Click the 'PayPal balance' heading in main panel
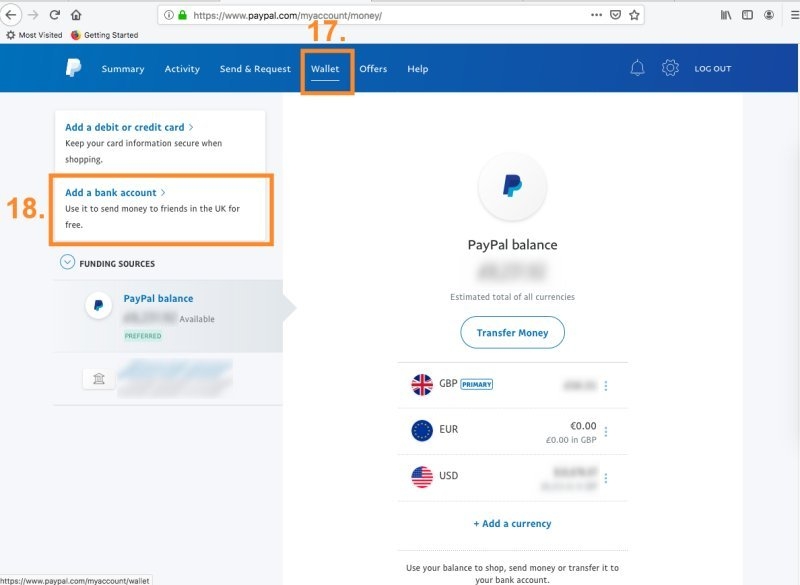Viewport: 800px width, 585px height. click(512, 245)
